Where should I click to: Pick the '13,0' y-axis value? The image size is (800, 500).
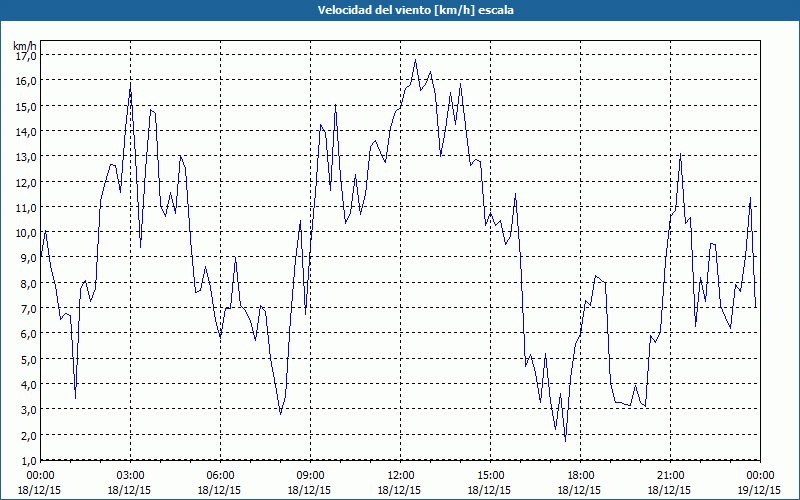pyautogui.click(x=26, y=157)
